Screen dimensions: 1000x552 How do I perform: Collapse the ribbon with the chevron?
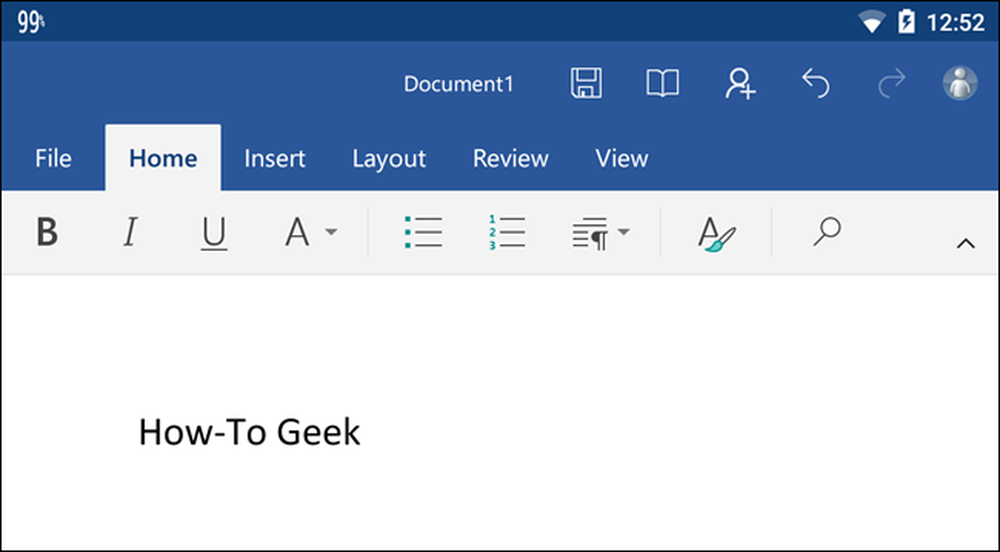(x=966, y=243)
